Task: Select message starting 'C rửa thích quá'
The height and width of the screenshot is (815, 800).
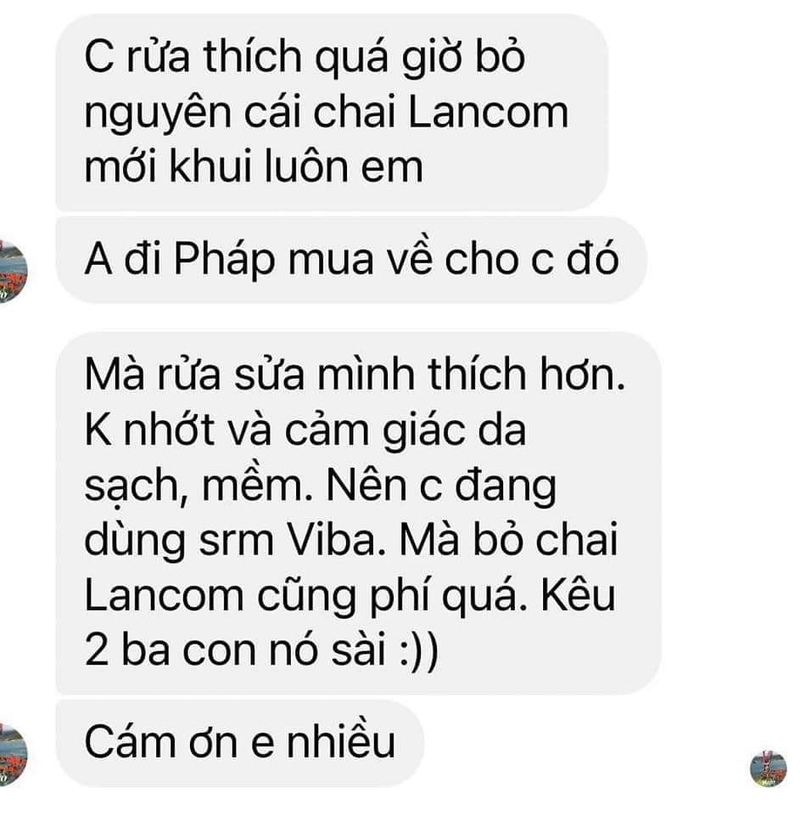Action: (332, 112)
